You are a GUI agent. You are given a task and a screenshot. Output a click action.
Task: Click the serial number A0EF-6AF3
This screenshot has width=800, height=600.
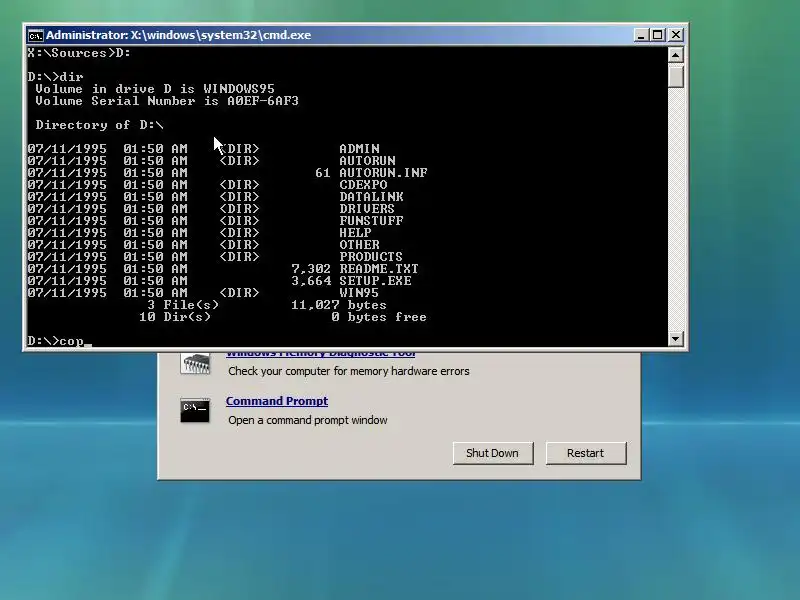click(x=263, y=101)
